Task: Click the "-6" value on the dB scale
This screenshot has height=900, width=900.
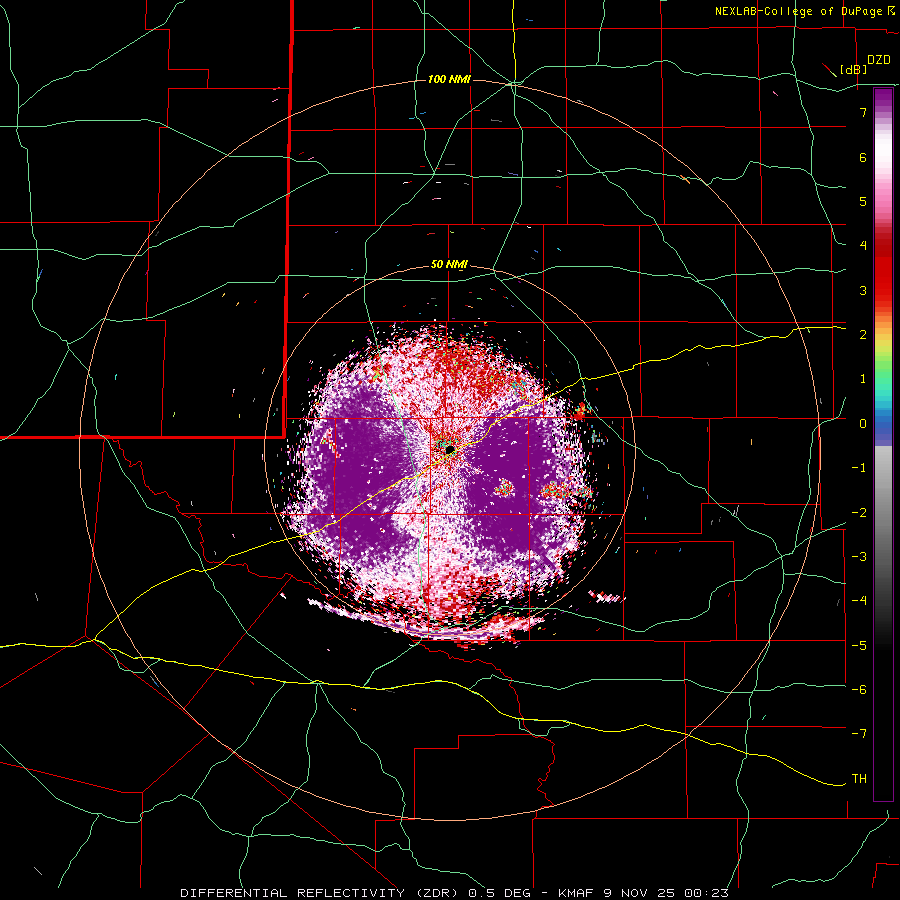Action: [x=859, y=690]
